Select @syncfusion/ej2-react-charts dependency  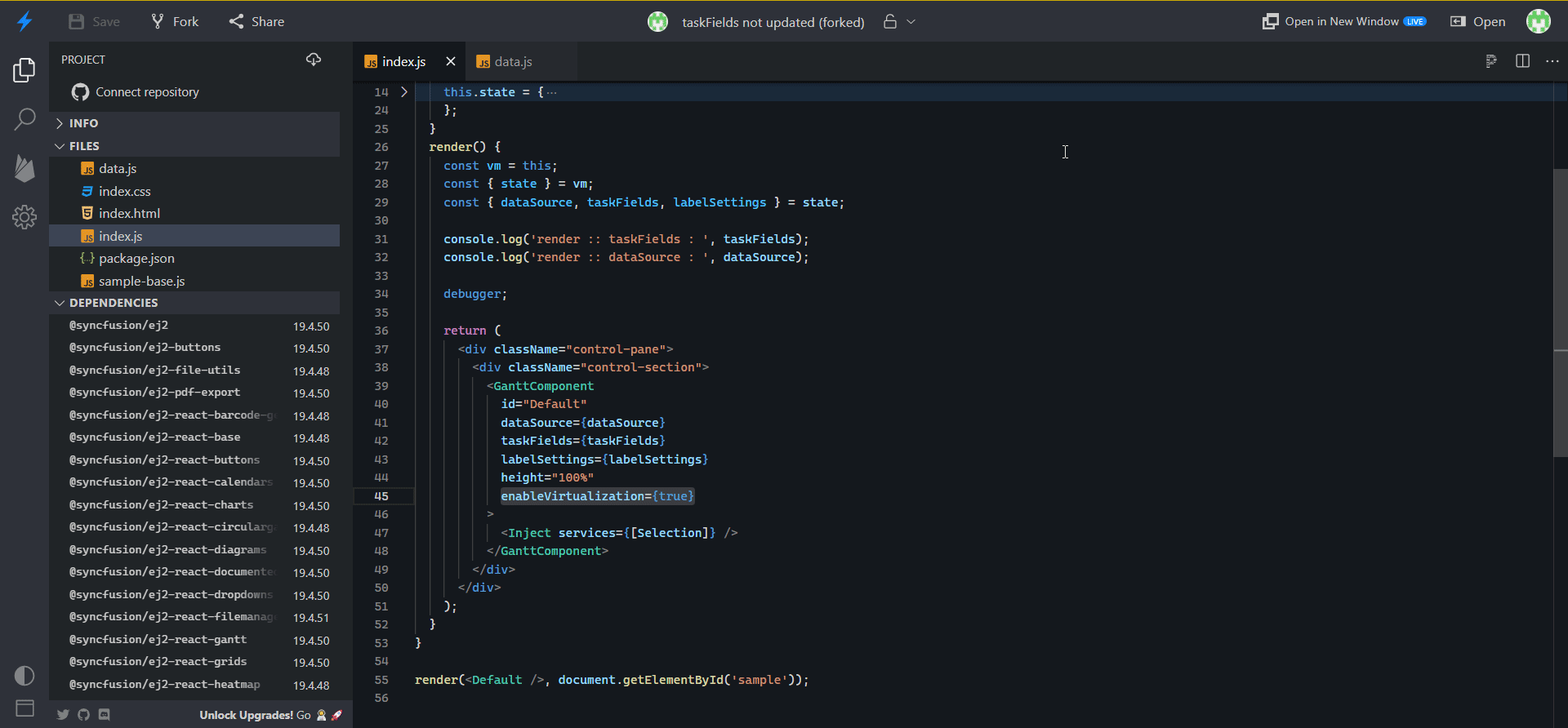pyautogui.click(x=194, y=505)
